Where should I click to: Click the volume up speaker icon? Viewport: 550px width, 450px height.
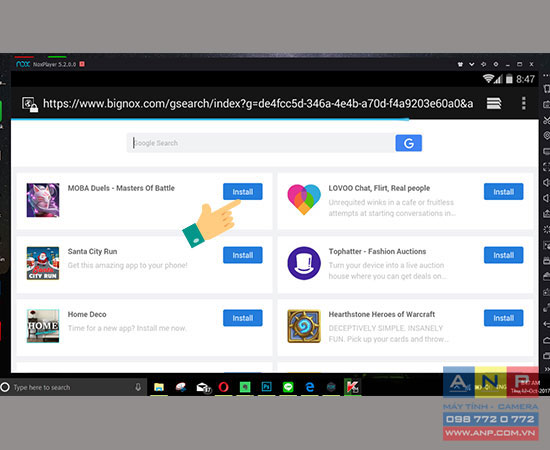(x=546, y=182)
